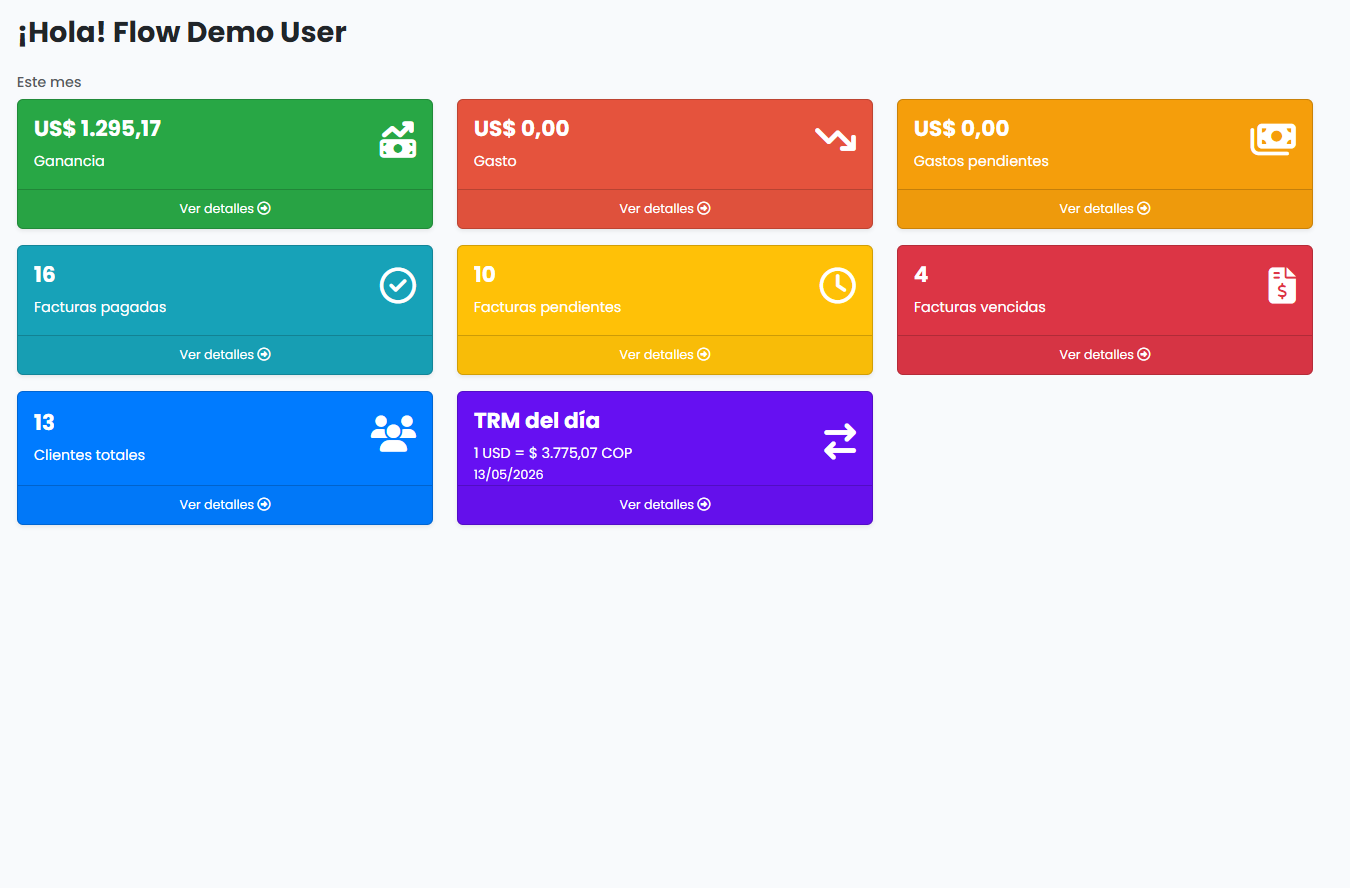Open Ver detalles for Clientes totales
Image resolution: width=1350 pixels, height=888 pixels.
click(225, 505)
